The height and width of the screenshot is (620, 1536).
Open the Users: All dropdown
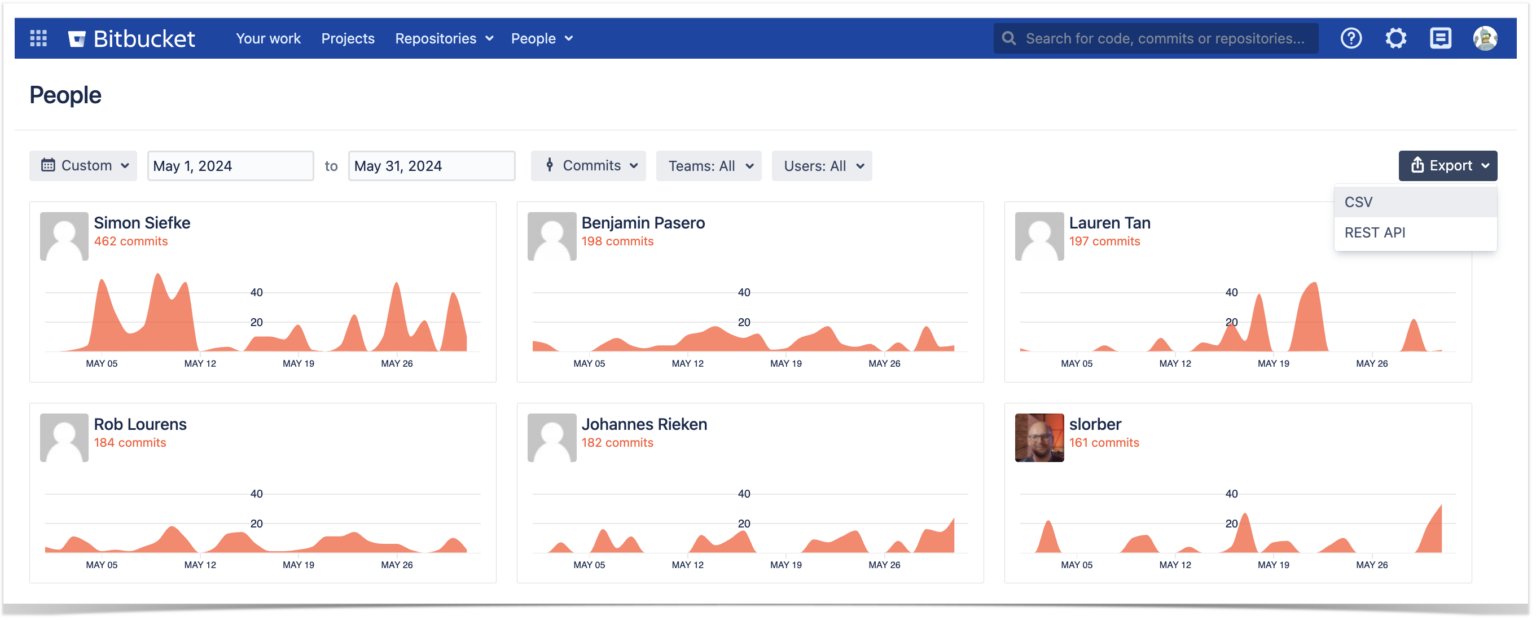coord(821,165)
